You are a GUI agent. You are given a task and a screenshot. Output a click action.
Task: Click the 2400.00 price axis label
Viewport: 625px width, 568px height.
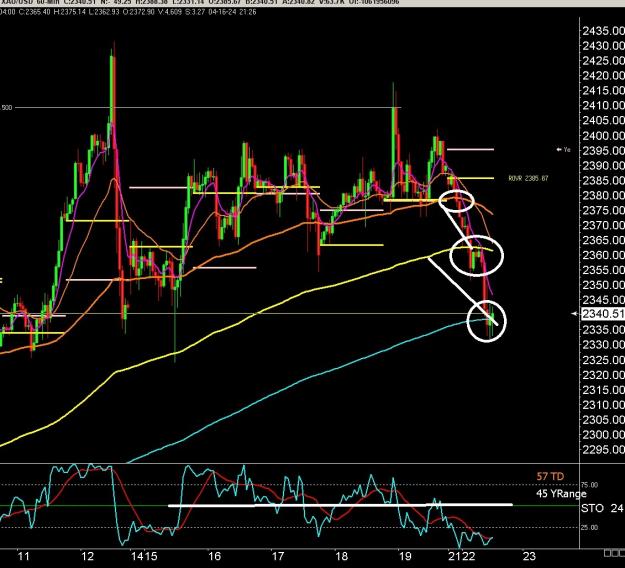click(603, 136)
